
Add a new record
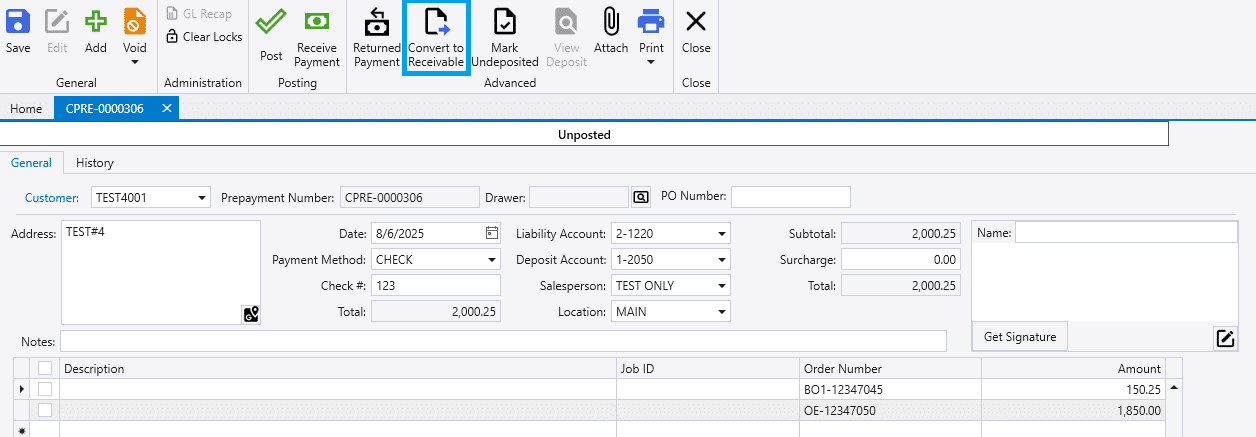[x=95, y=31]
